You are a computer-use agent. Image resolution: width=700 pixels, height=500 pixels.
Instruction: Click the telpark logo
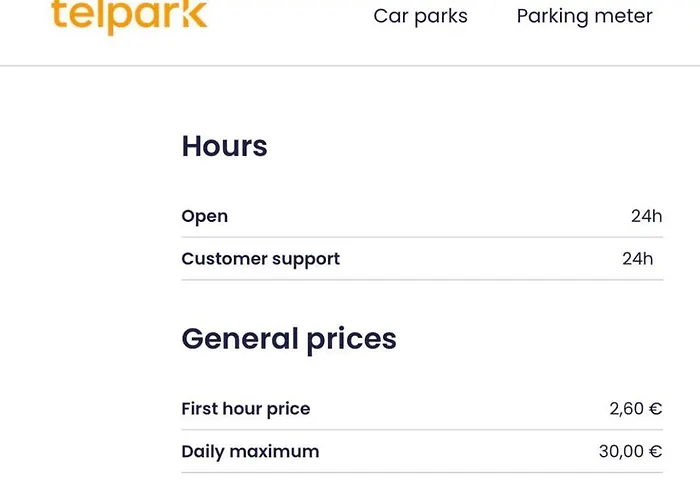[130, 16]
